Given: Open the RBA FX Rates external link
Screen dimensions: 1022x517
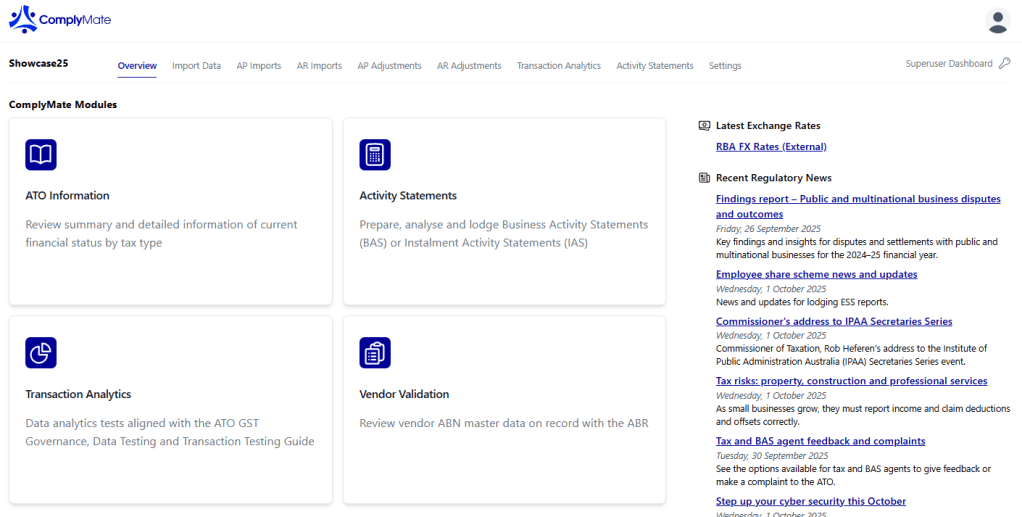Looking at the screenshot, I should click(x=771, y=147).
